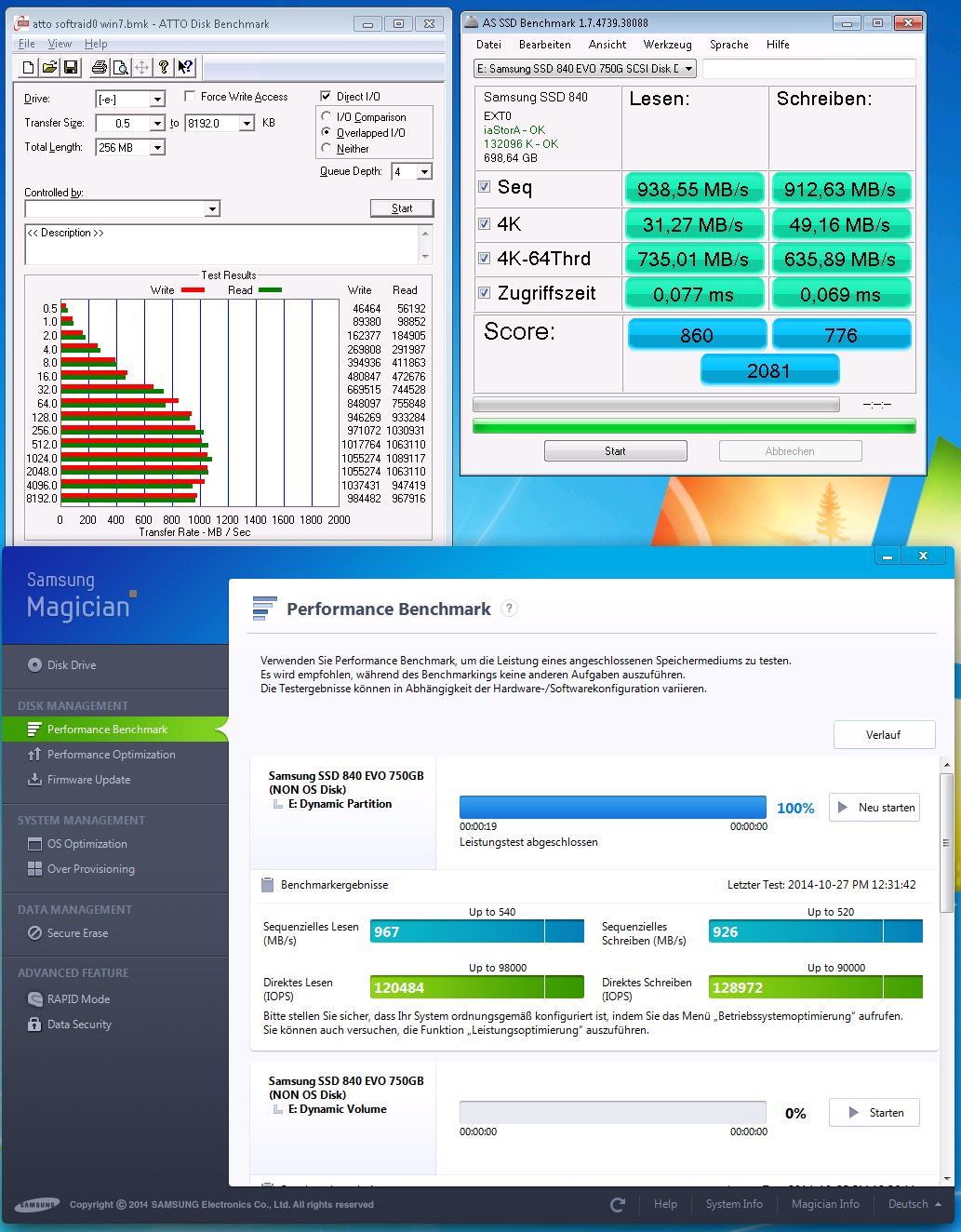Viewport: 961px width, 1232px height.
Task: Select the Overlapped I/O radio button
Action: [x=327, y=132]
